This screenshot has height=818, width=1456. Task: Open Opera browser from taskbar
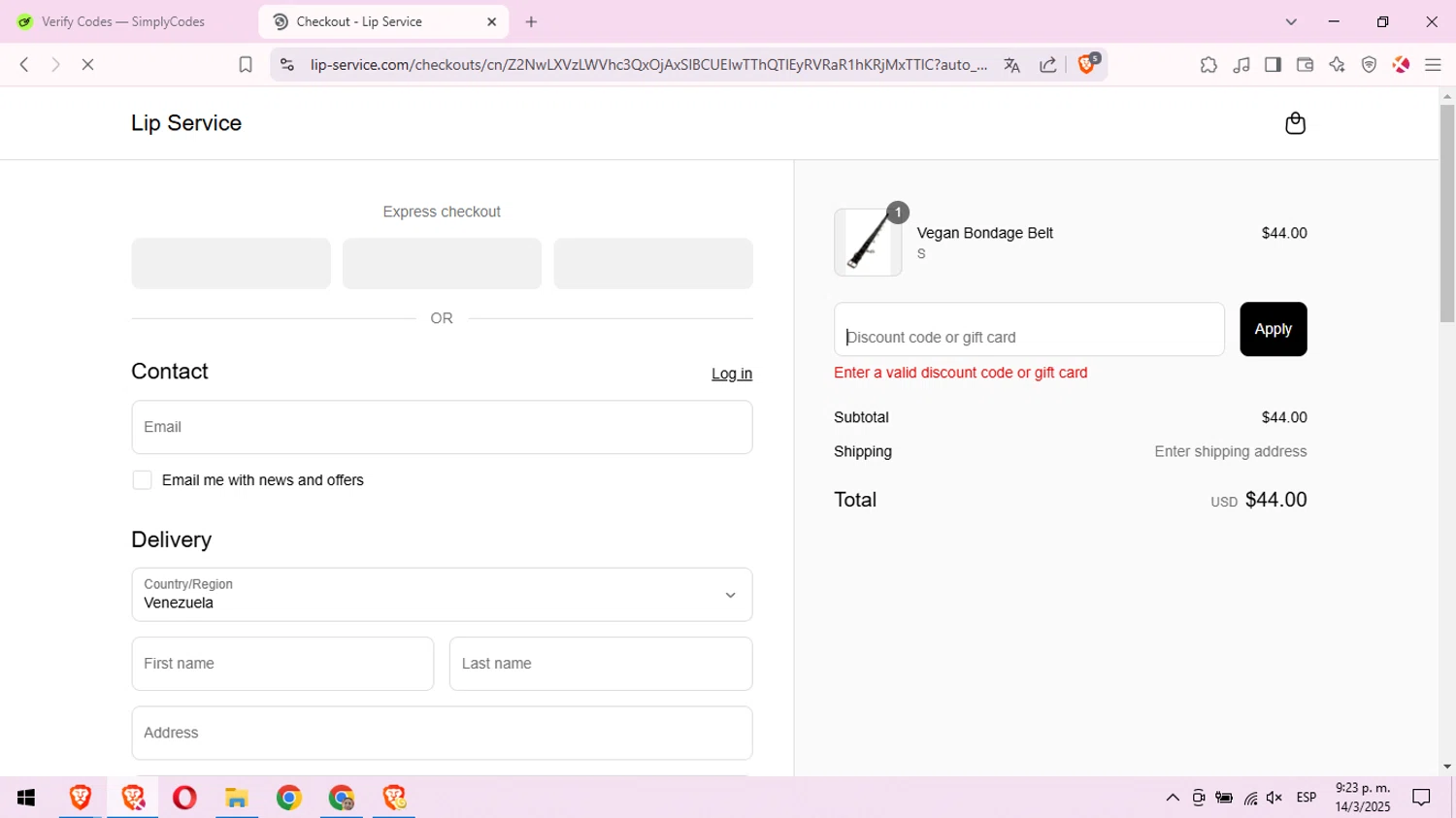[184, 798]
